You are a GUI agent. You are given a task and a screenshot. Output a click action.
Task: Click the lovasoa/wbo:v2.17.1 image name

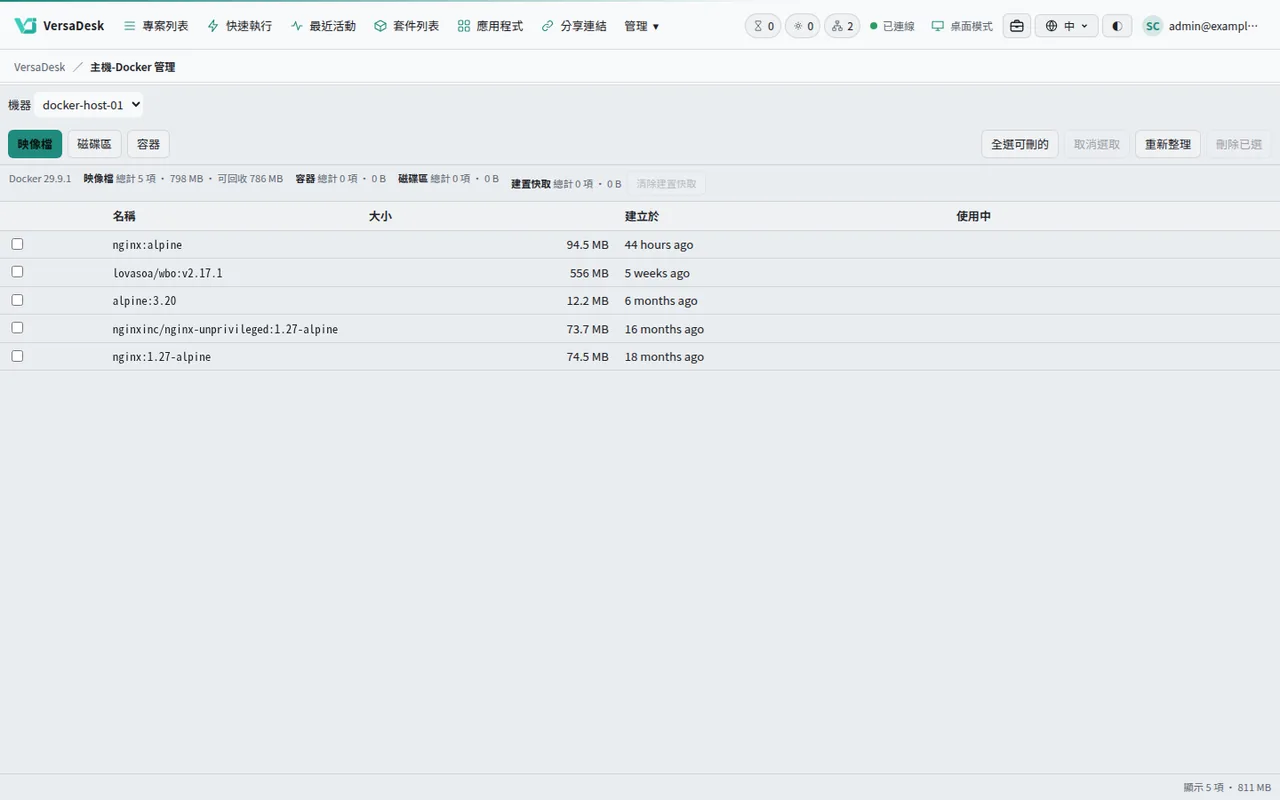coord(168,273)
